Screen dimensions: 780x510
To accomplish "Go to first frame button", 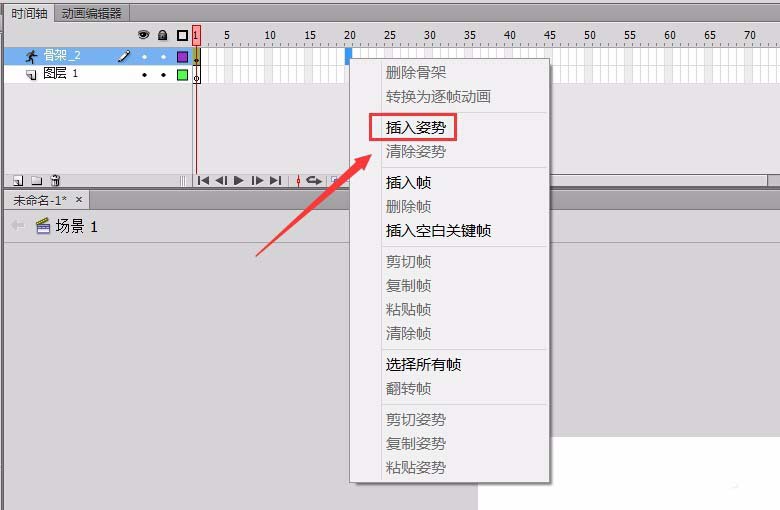I will point(203,181).
